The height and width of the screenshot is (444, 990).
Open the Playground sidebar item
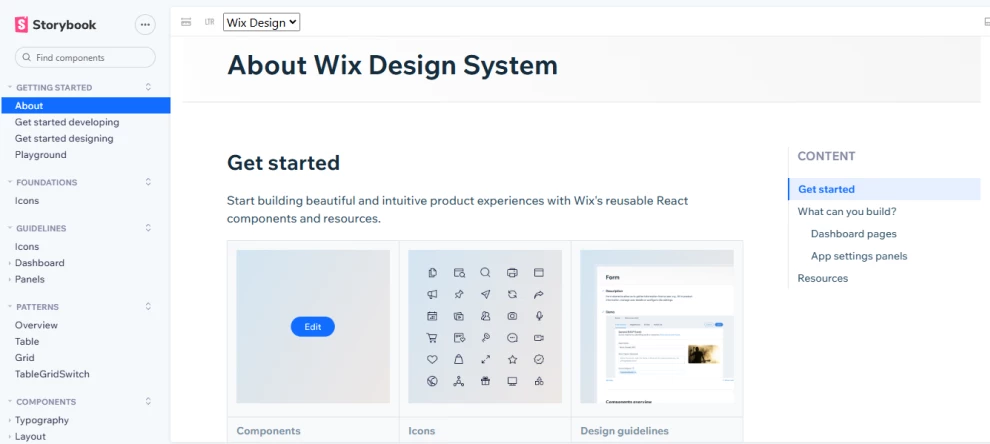40,155
